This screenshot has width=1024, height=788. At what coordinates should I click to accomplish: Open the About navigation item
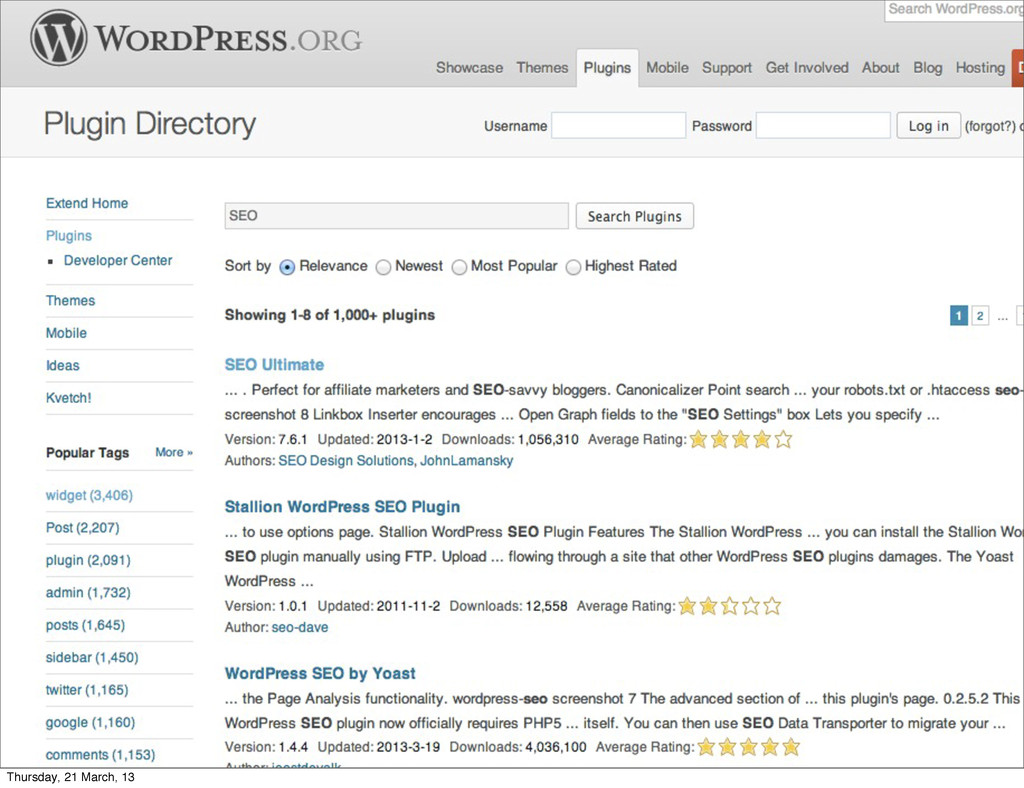(x=880, y=68)
